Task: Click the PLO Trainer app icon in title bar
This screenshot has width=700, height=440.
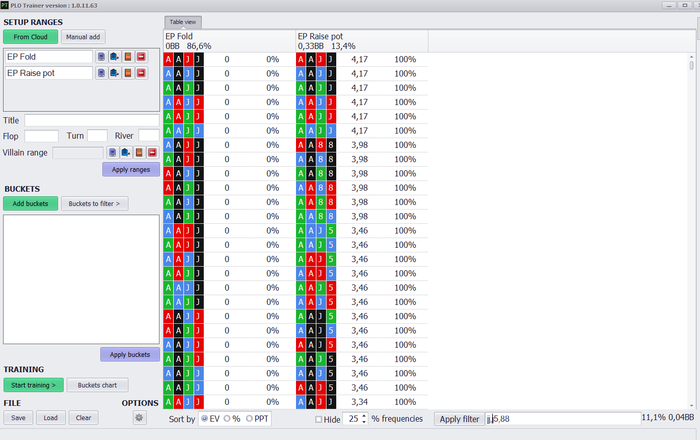Action: tap(4, 5)
